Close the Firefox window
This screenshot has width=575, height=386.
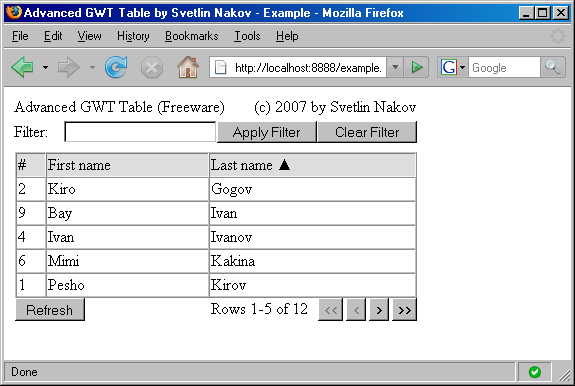tap(561, 13)
